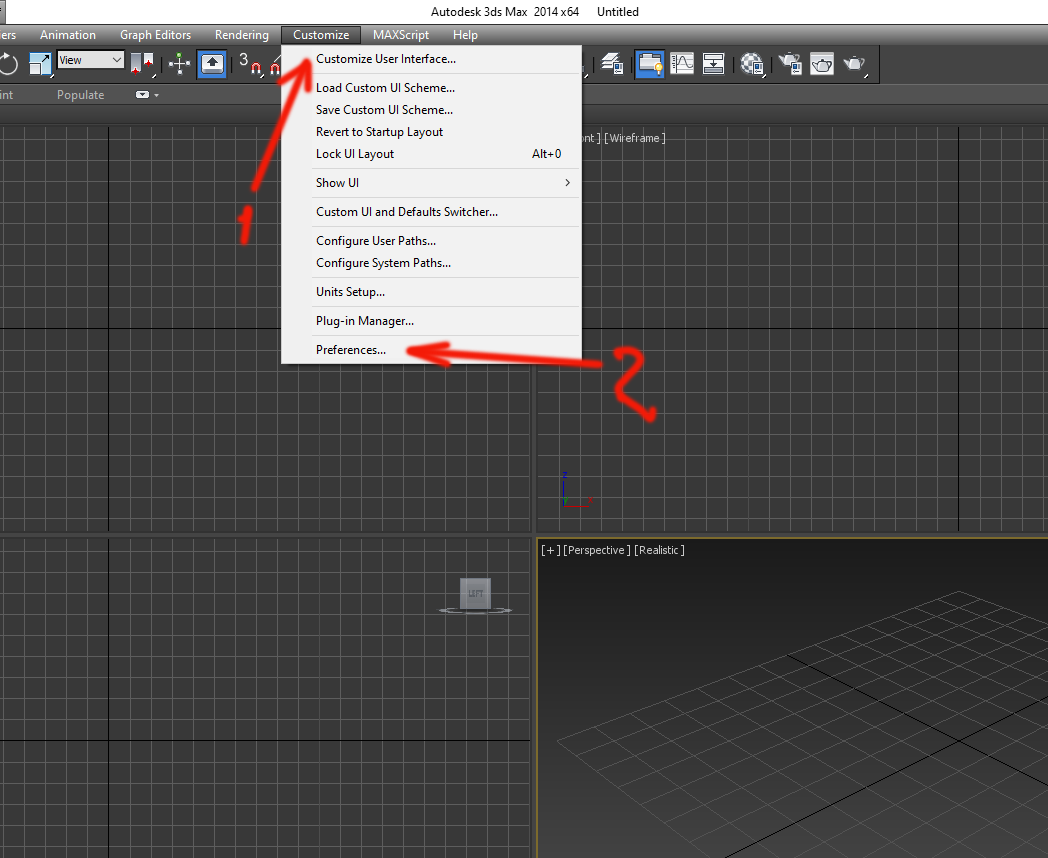Open the Manage Layers dialog icon

612,64
